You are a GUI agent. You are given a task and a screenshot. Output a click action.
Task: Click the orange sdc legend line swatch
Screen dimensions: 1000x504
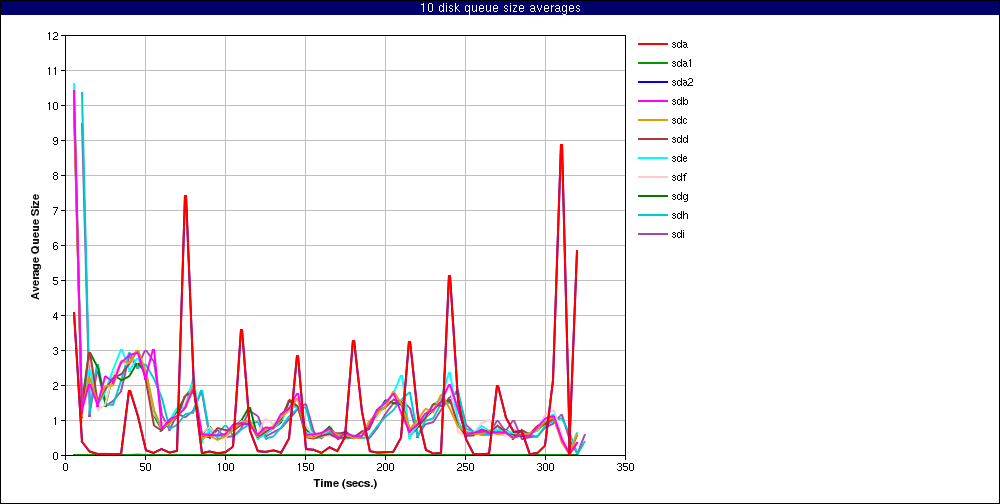point(651,121)
